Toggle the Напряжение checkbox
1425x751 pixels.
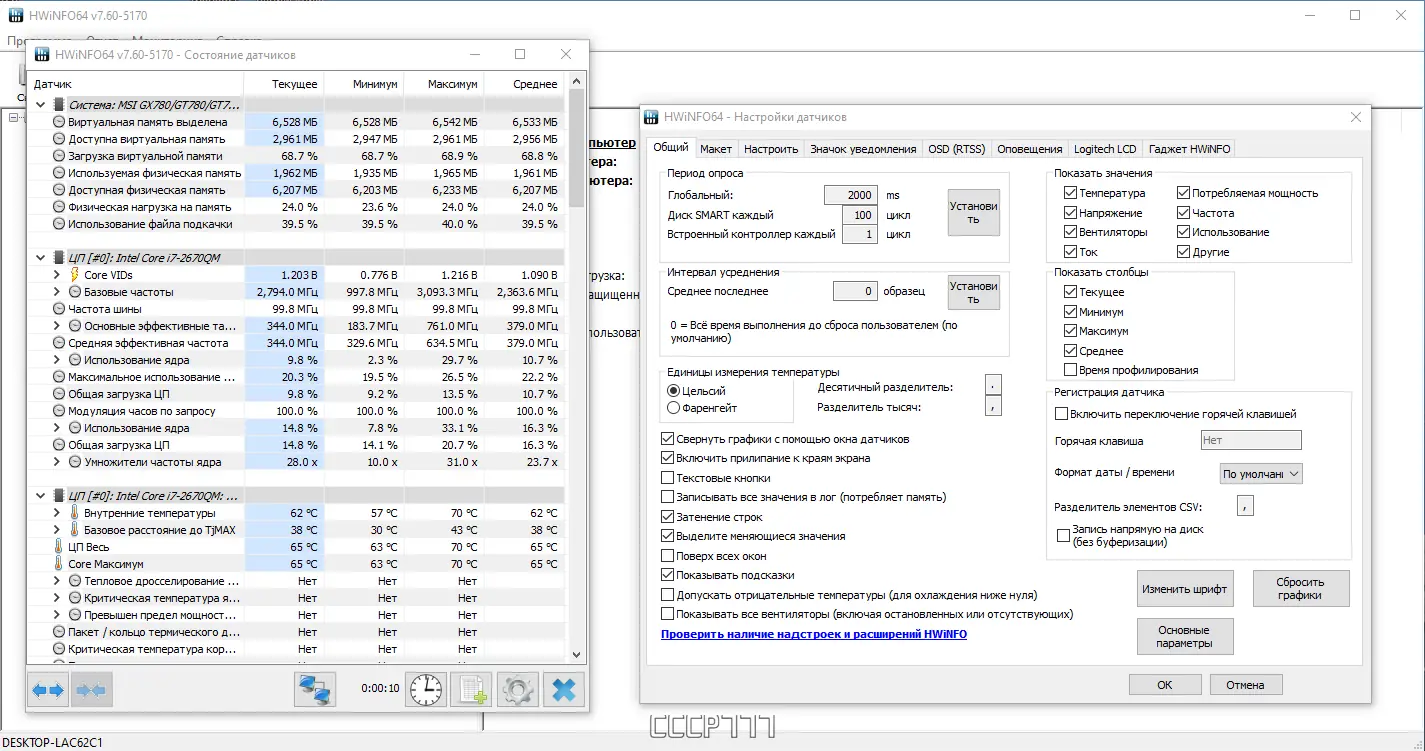[1069, 213]
